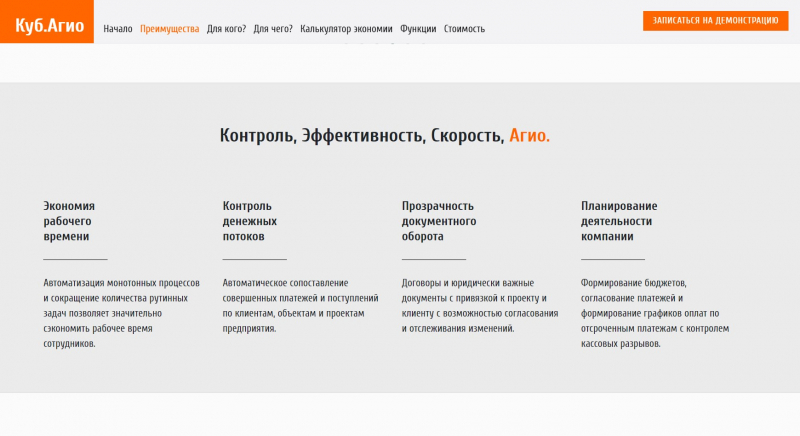Image resolution: width=800 pixels, height=436 pixels.
Task: Click the heading starting with Контроль, Эффективность
Action: pos(362,135)
